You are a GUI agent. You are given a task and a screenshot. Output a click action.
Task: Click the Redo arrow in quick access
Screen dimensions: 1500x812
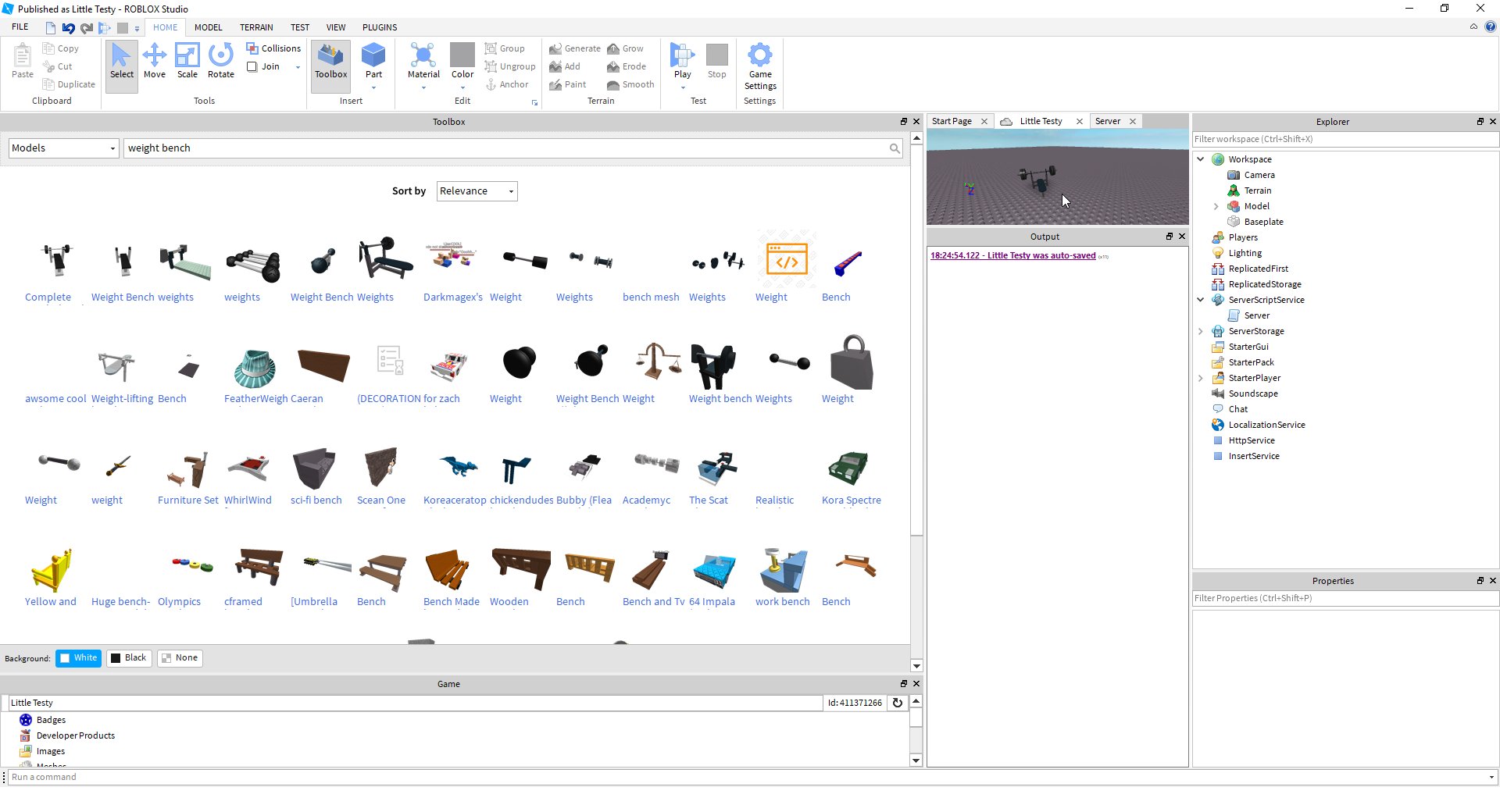[x=87, y=28]
